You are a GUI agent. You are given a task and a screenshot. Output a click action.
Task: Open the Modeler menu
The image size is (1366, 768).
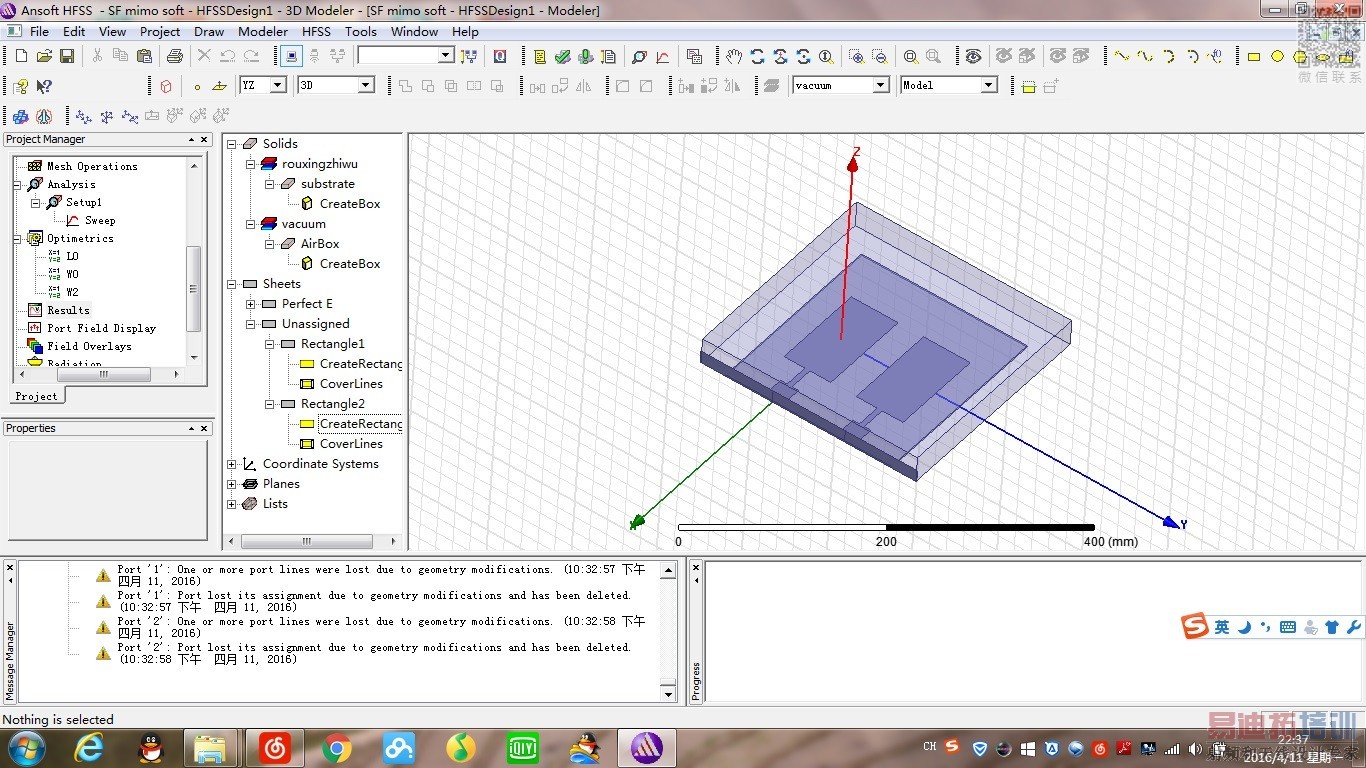coord(263,32)
